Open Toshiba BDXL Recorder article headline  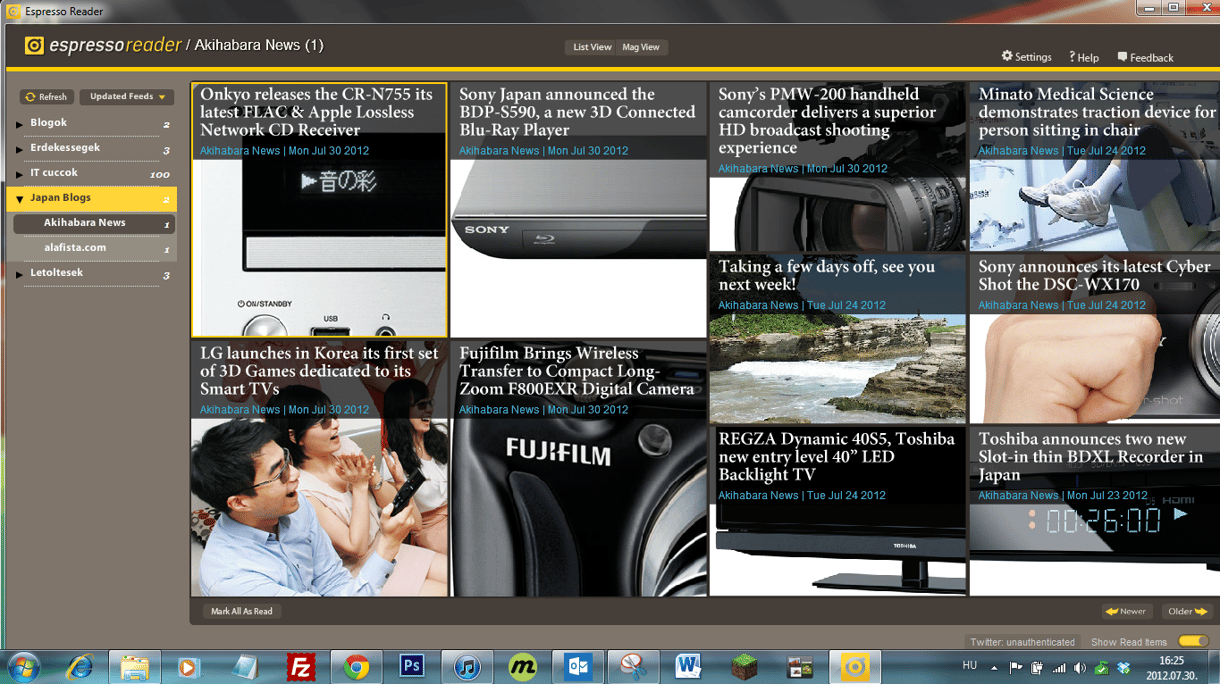point(1090,457)
